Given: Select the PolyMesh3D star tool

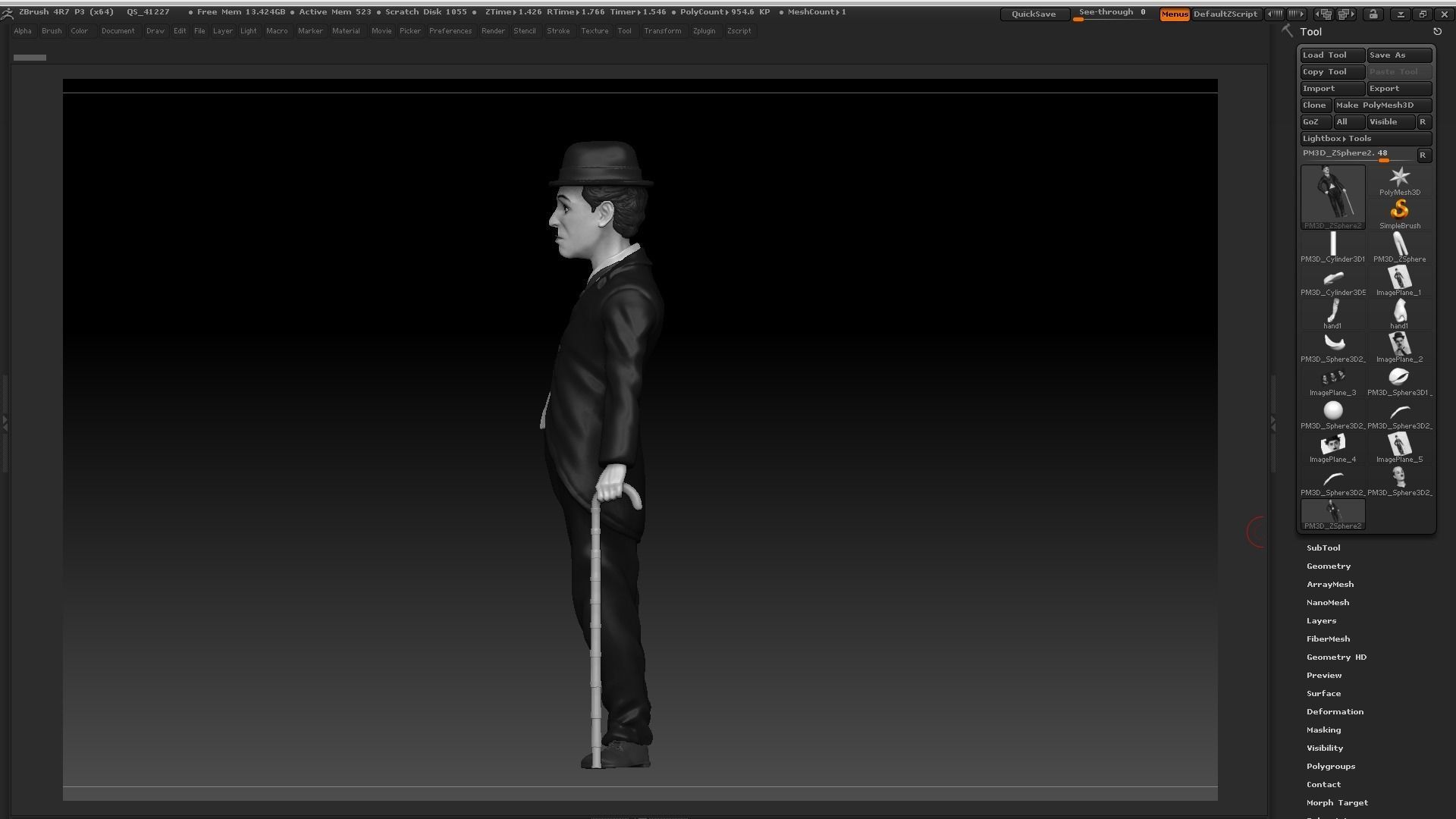Looking at the screenshot, I should pyautogui.click(x=1399, y=181).
